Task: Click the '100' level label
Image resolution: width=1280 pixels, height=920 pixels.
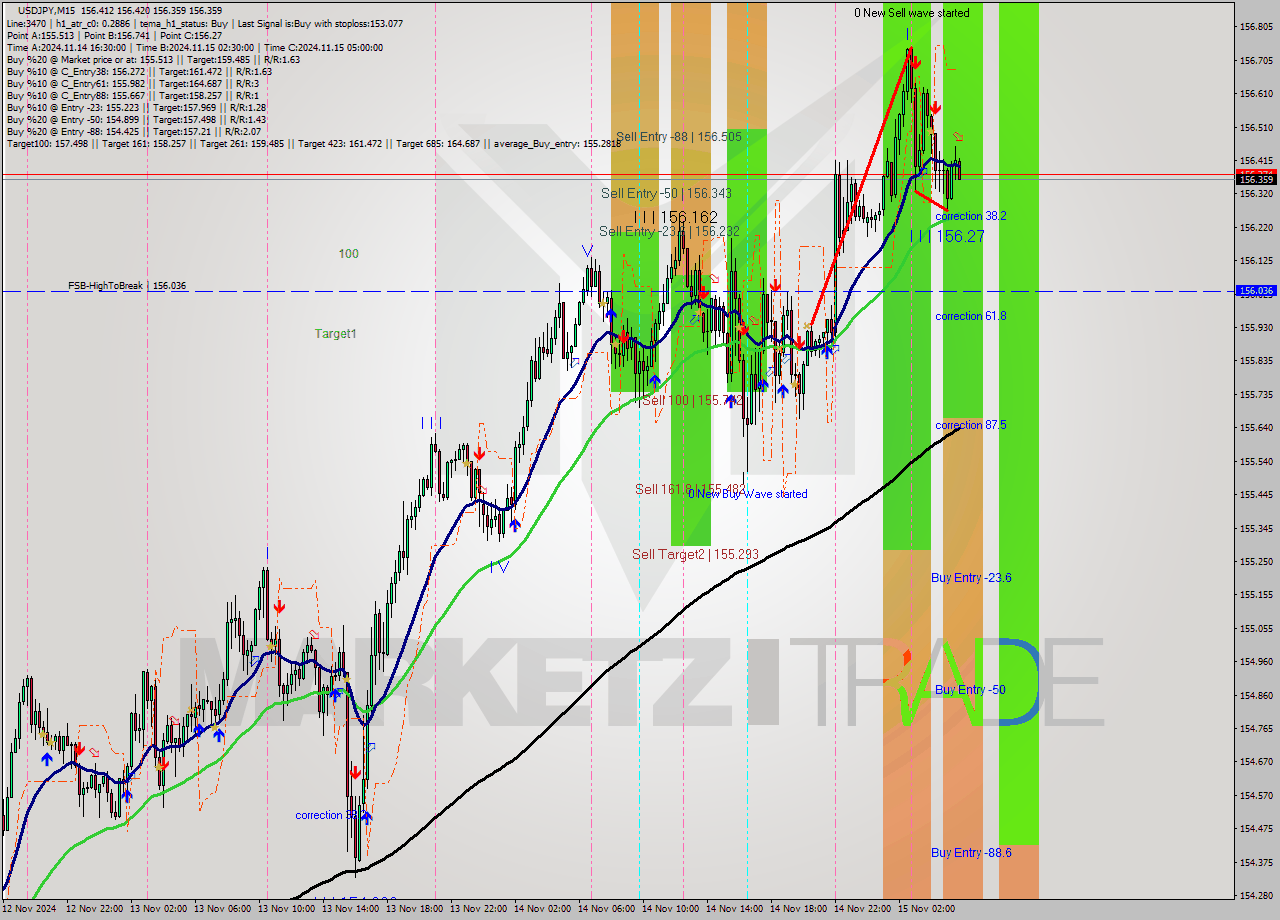Action: [348, 254]
